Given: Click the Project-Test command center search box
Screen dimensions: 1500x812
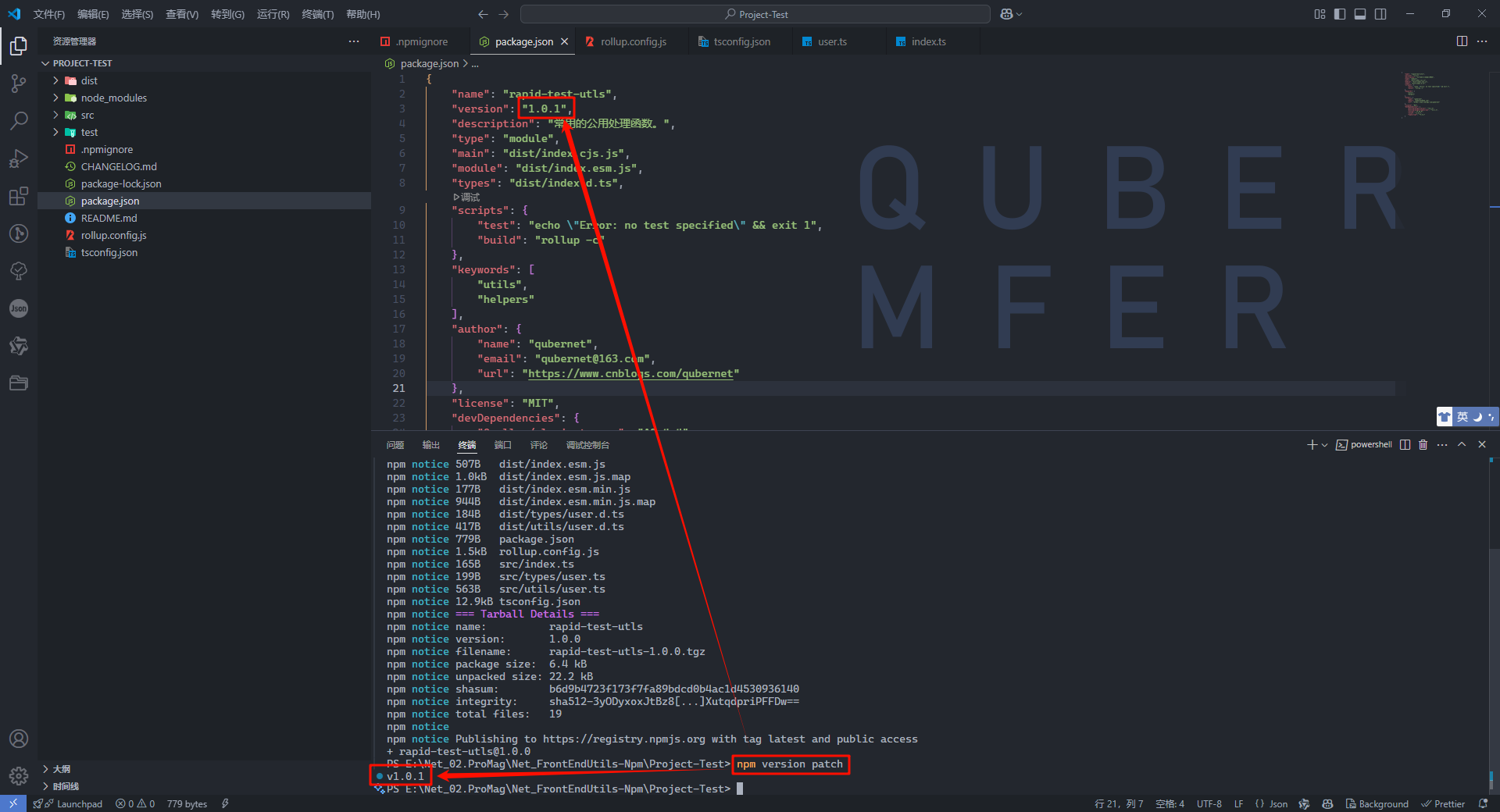Looking at the screenshot, I should (755, 14).
